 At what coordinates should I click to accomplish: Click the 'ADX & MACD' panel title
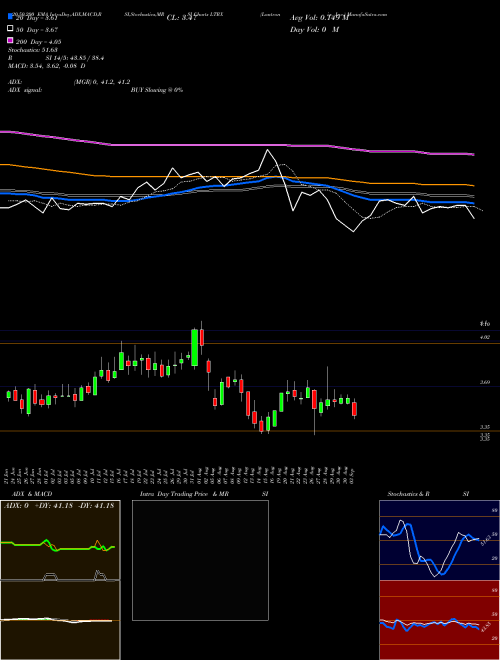(32, 494)
